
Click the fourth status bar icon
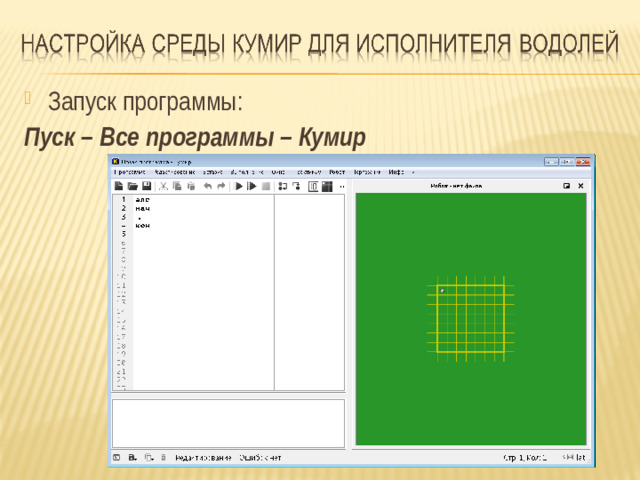coord(163,458)
